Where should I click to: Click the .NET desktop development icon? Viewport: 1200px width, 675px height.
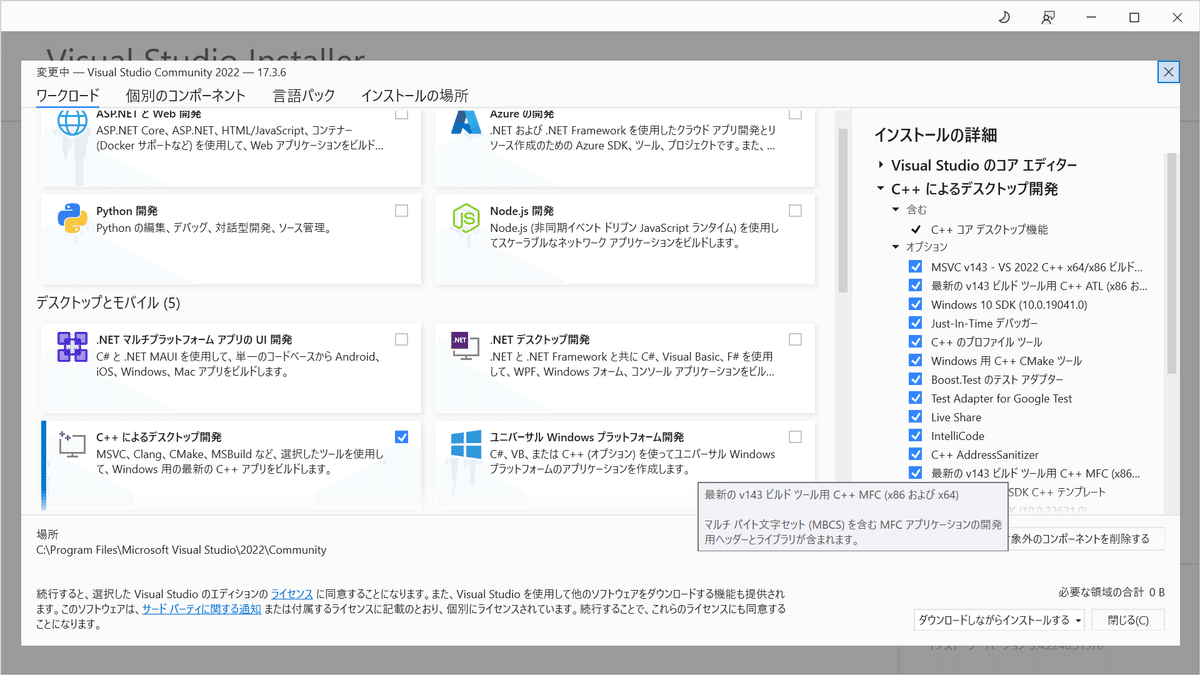467,346
